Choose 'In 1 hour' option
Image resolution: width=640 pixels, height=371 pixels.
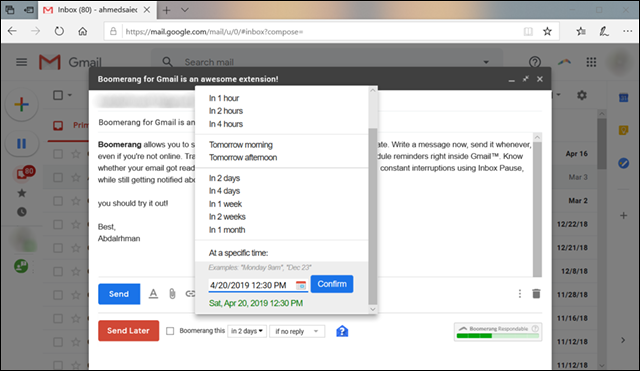224,98
